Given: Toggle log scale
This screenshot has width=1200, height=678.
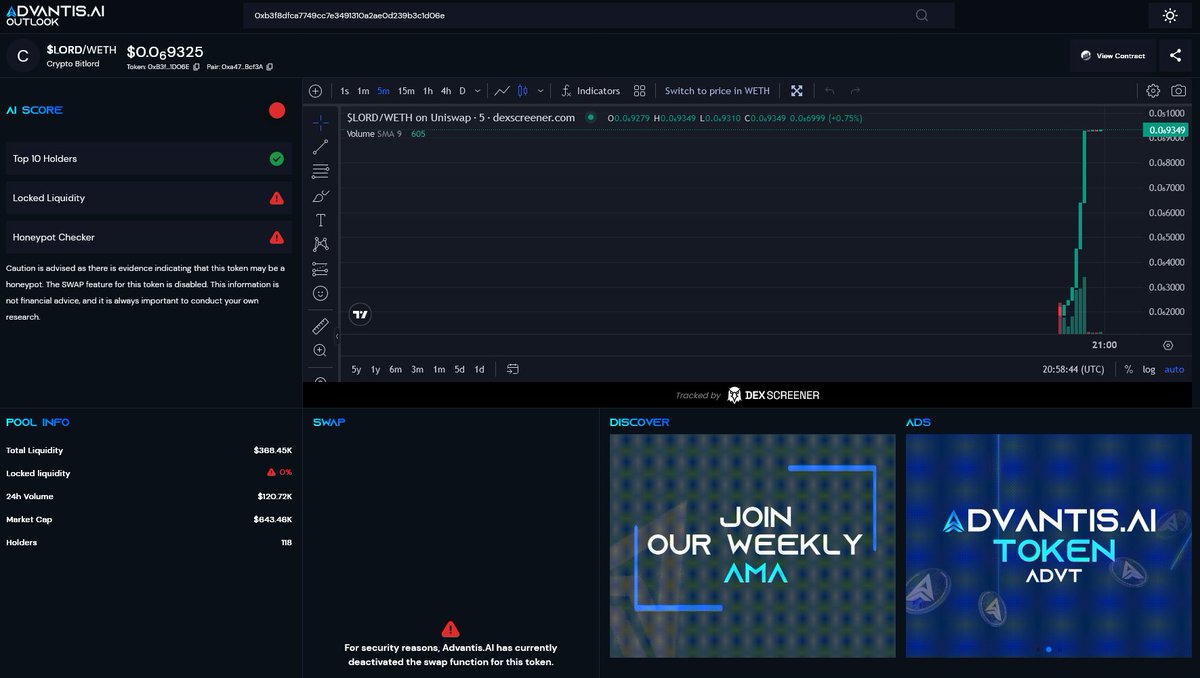Looking at the screenshot, I should pos(1149,369).
